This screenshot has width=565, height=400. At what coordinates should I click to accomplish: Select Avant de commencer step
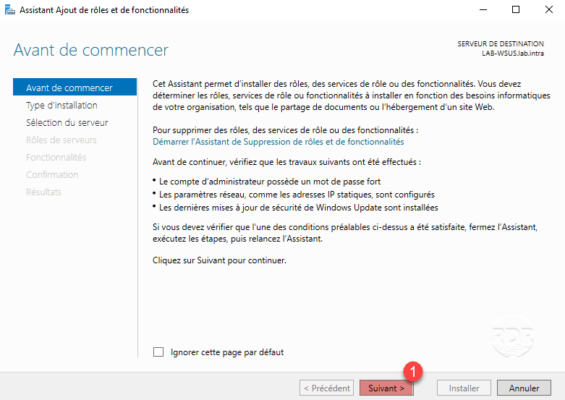point(75,88)
